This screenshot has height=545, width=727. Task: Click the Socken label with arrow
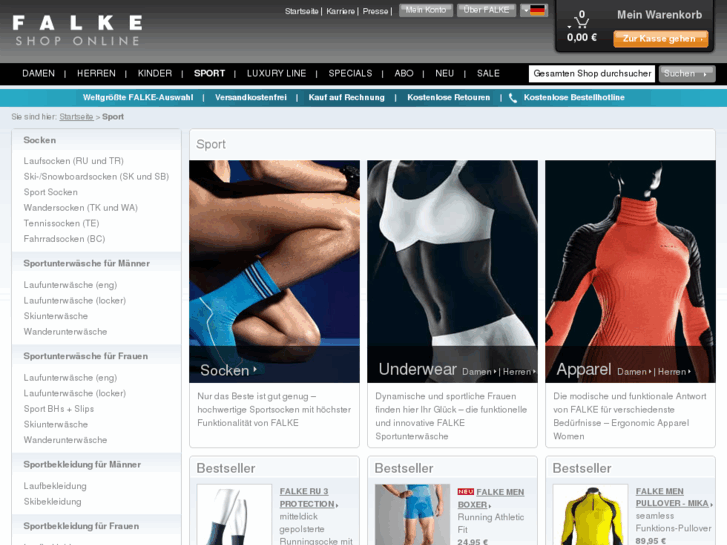[x=228, y=370]
